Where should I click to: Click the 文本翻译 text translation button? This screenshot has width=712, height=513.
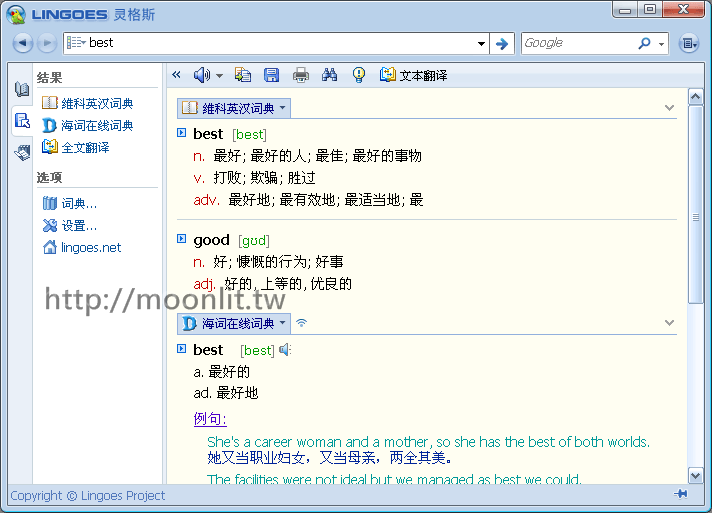[413, 75]
